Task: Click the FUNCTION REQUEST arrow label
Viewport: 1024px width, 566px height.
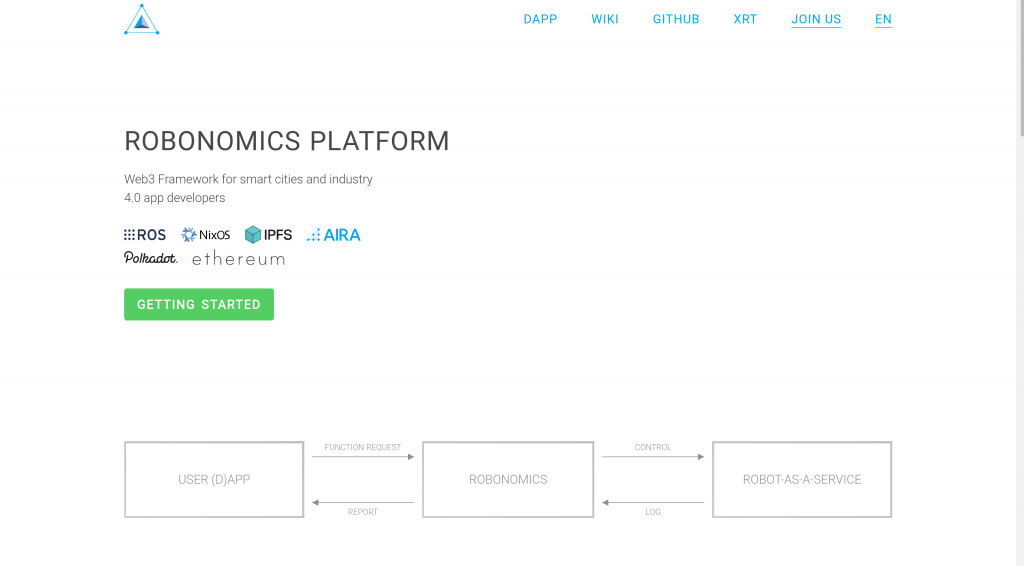Action: coord(362,447)
